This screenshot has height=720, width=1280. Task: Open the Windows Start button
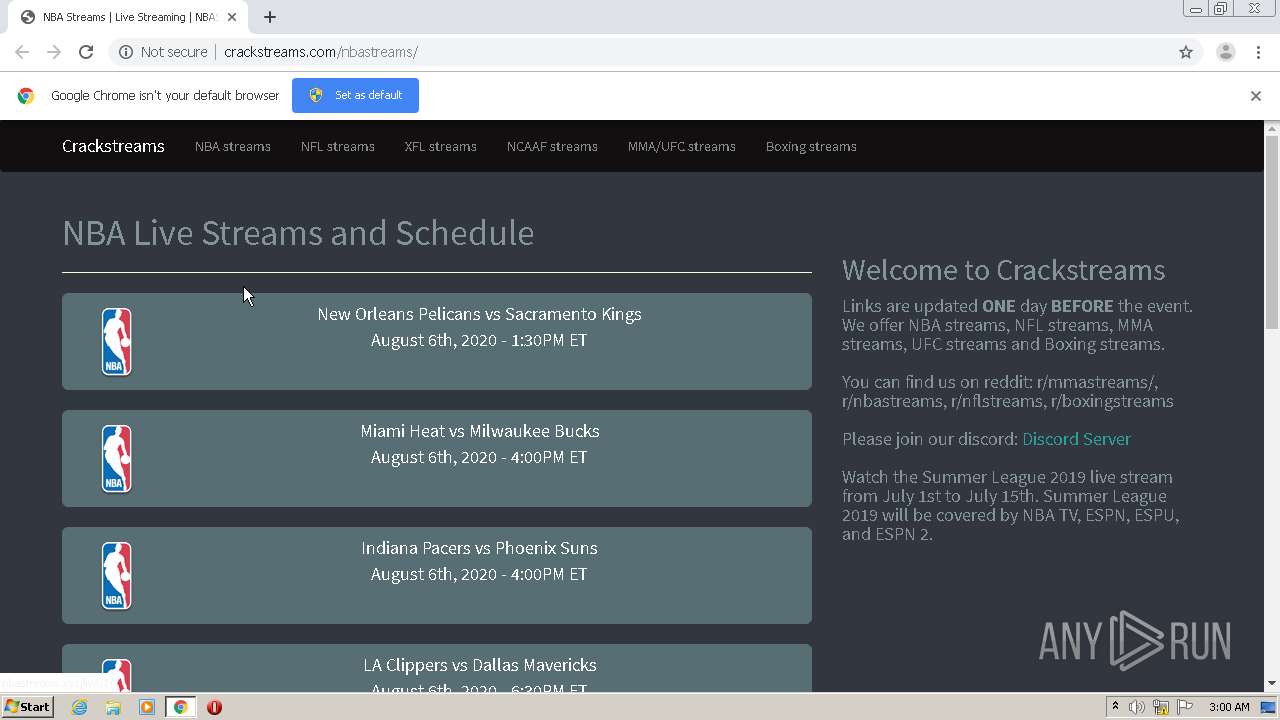27,707
